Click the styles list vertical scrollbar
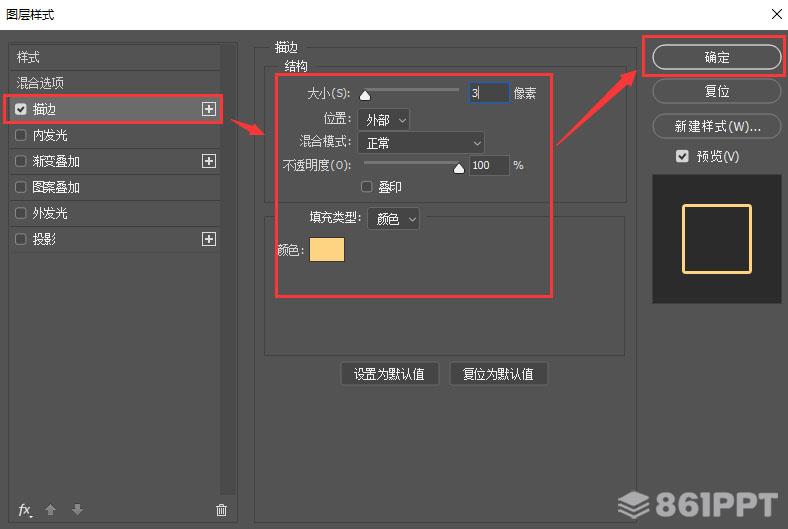This screenshot has width=788, height=529. pyautogui.click(x=228, y=270)
